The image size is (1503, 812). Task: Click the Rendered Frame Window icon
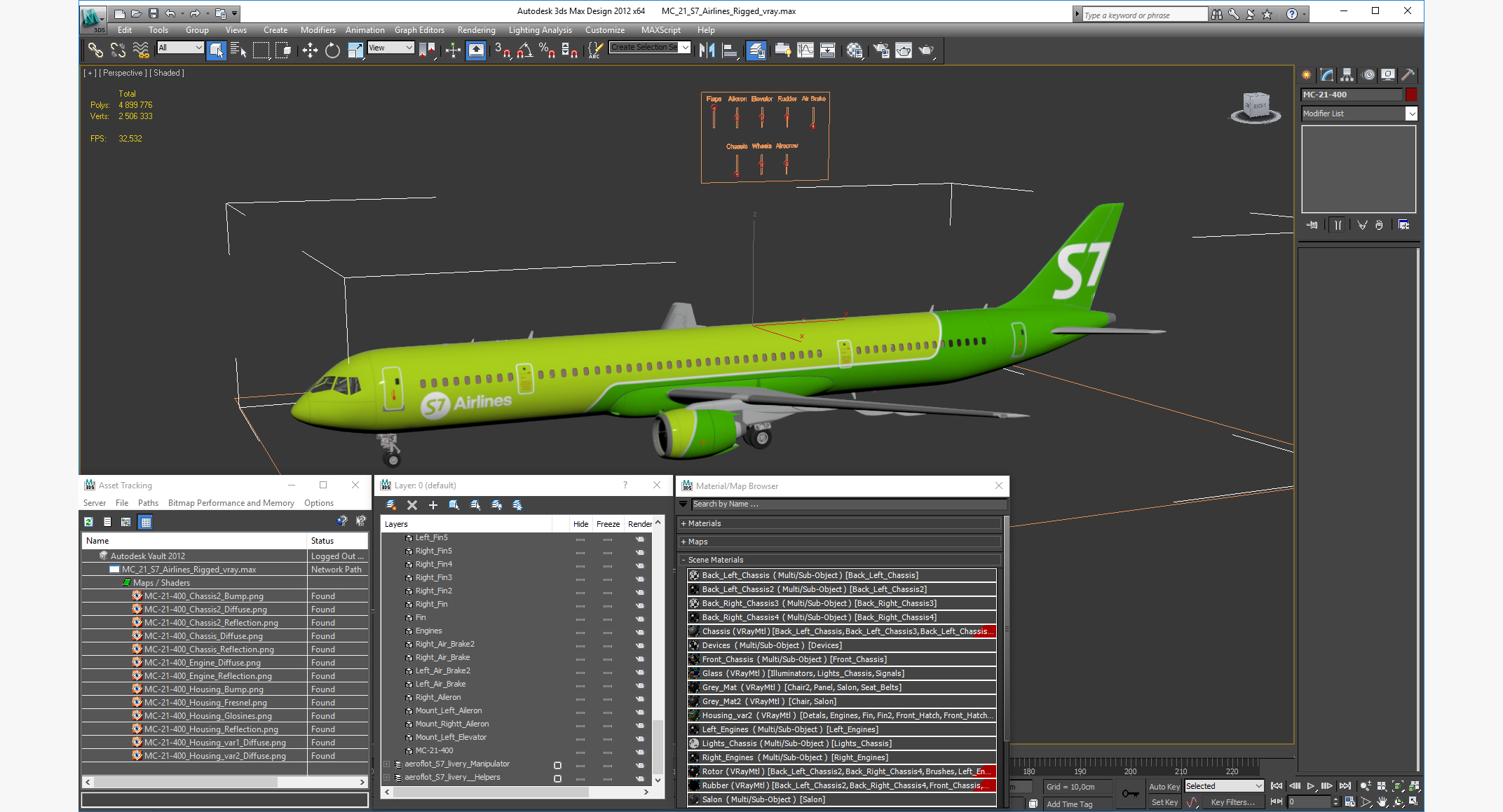click(904, 50)
